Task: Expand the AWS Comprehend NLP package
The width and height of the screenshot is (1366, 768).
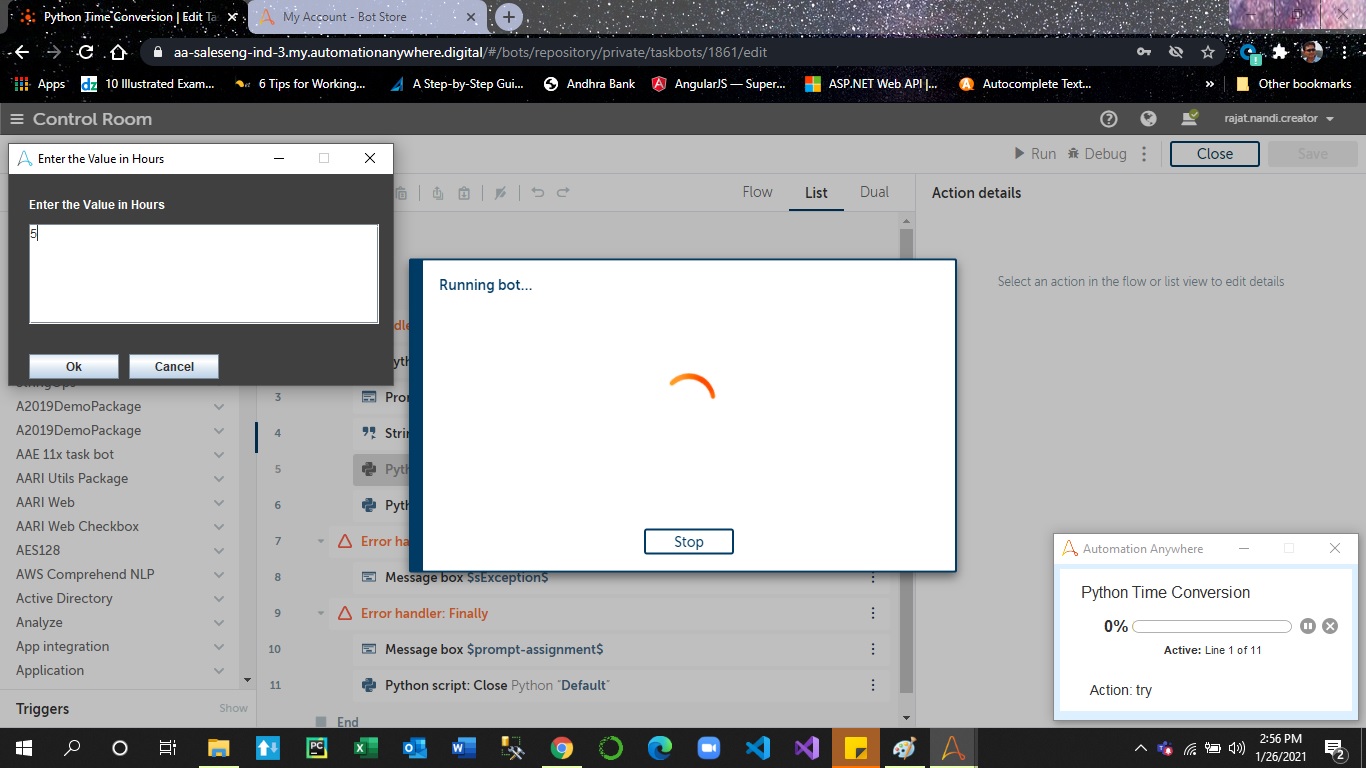Action: pyautogui.click(x=219, y=574)
